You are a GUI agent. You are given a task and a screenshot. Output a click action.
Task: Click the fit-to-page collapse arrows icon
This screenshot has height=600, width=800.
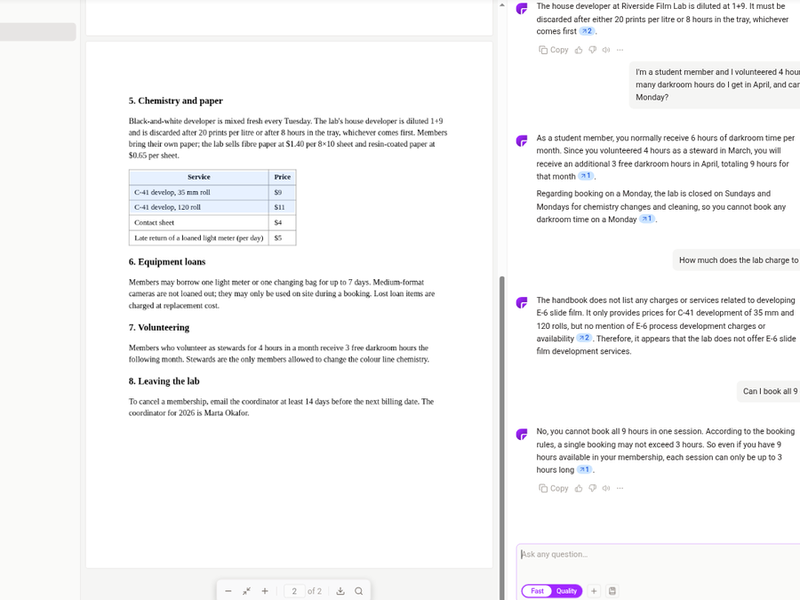[246, 591]
